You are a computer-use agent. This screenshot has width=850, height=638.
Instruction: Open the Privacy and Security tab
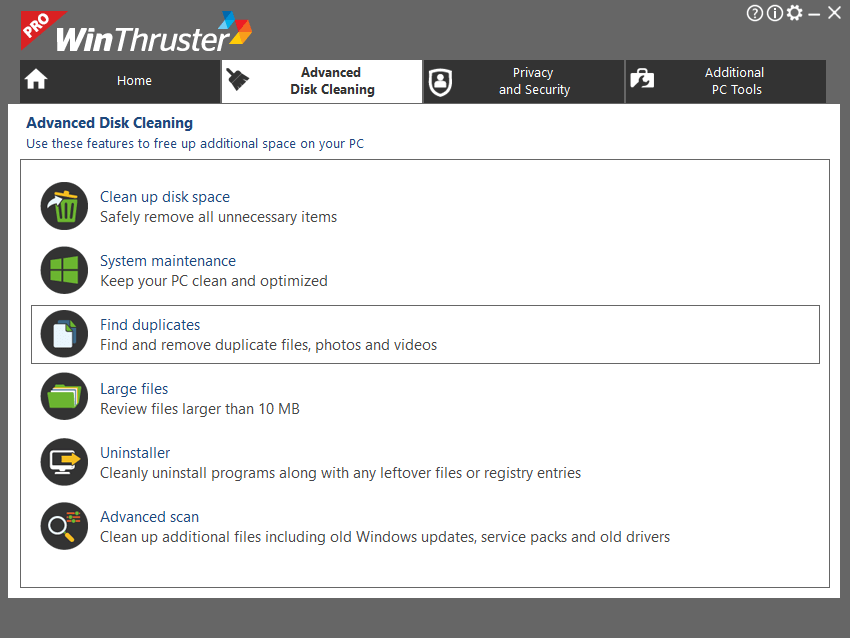click(524, 81)
